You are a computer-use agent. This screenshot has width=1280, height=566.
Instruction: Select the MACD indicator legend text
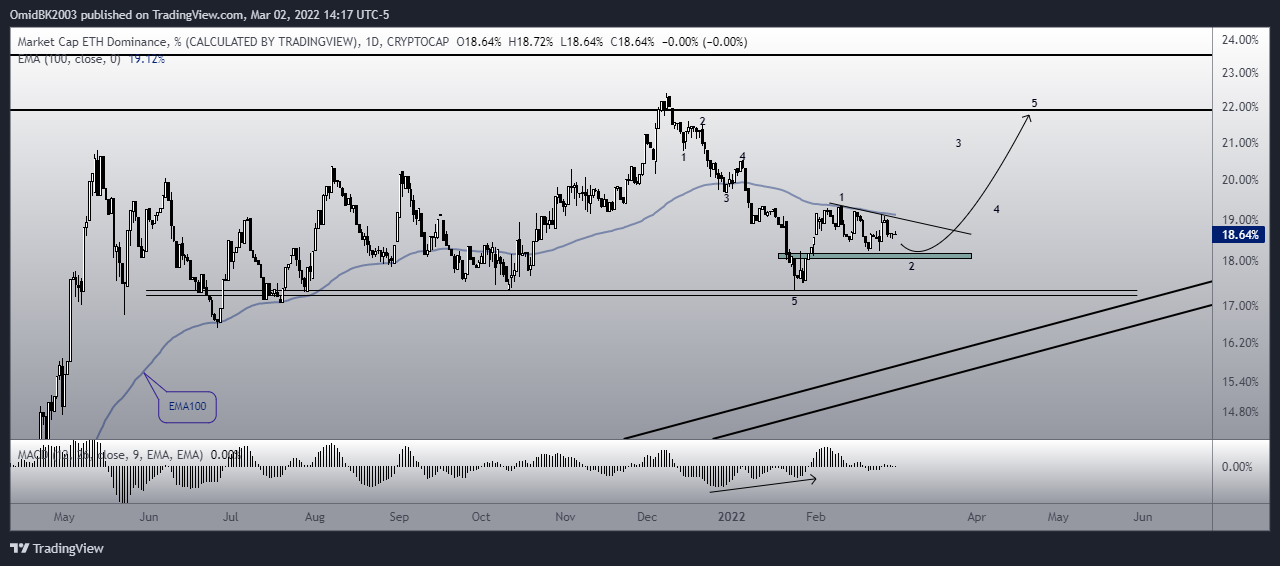coord(108,455)
